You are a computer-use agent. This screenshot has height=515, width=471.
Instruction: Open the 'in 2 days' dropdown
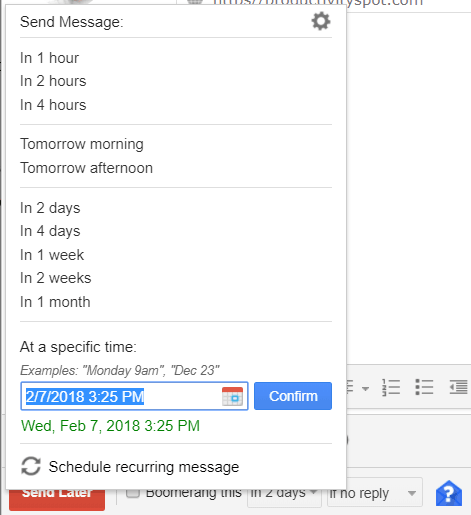tap(284, 493)
